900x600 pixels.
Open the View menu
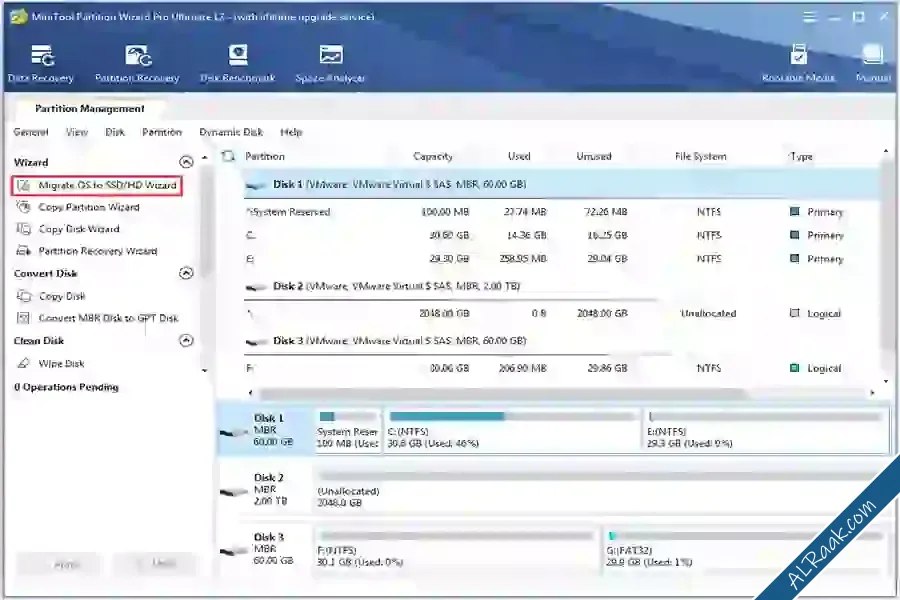(x=77, y=132)
